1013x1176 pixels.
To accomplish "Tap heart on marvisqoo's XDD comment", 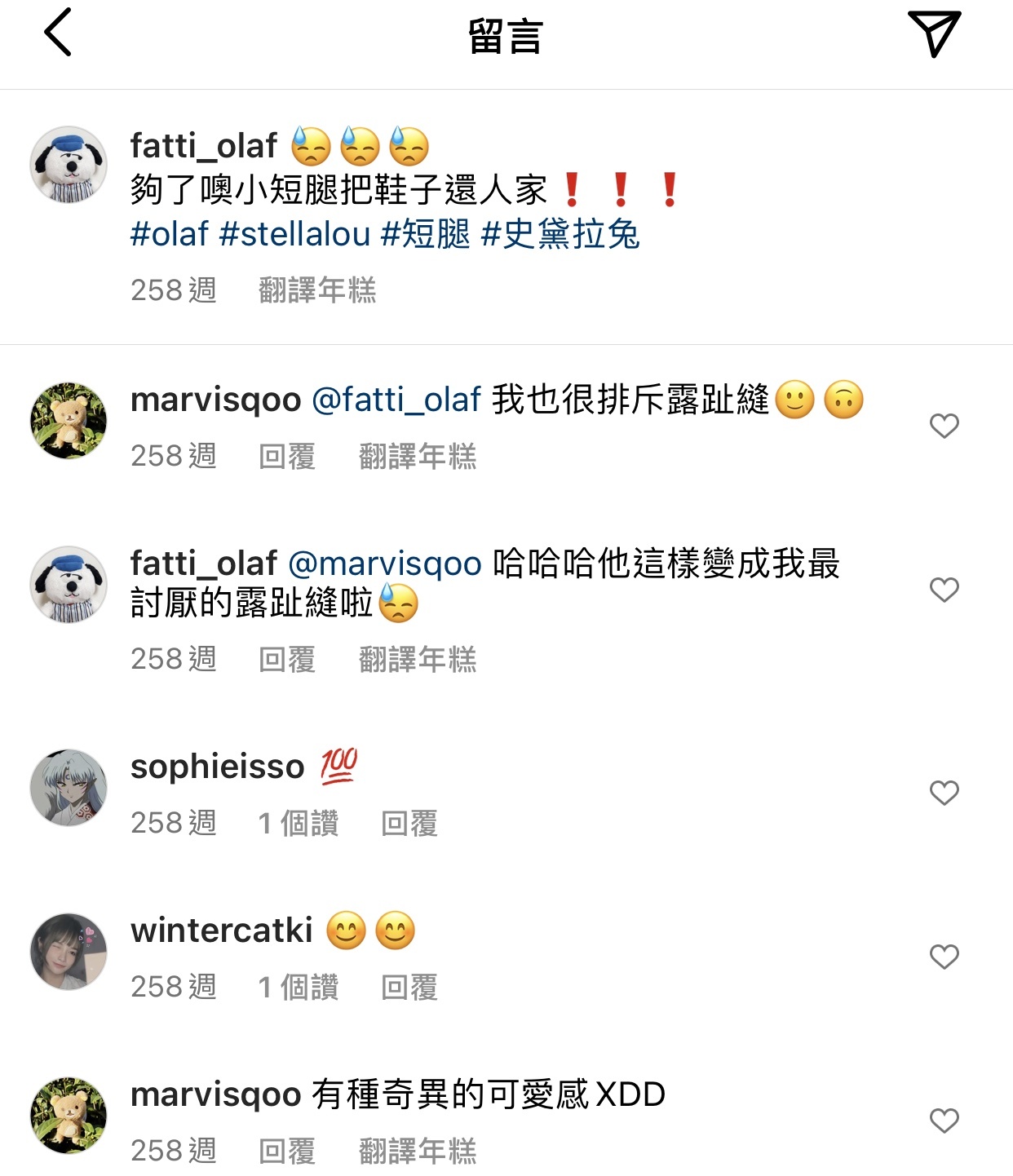I will [x=944, y=1121].
